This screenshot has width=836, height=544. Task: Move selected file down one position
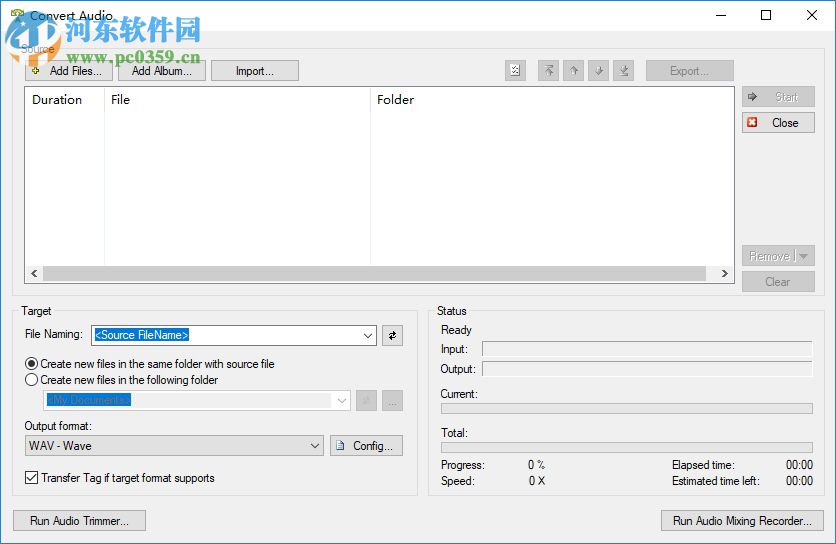point(599,70)
